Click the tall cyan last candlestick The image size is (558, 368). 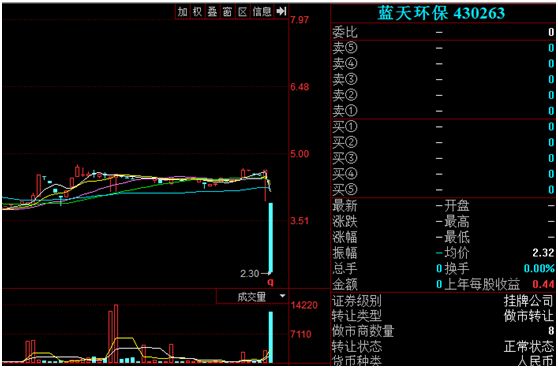[270, 238]
